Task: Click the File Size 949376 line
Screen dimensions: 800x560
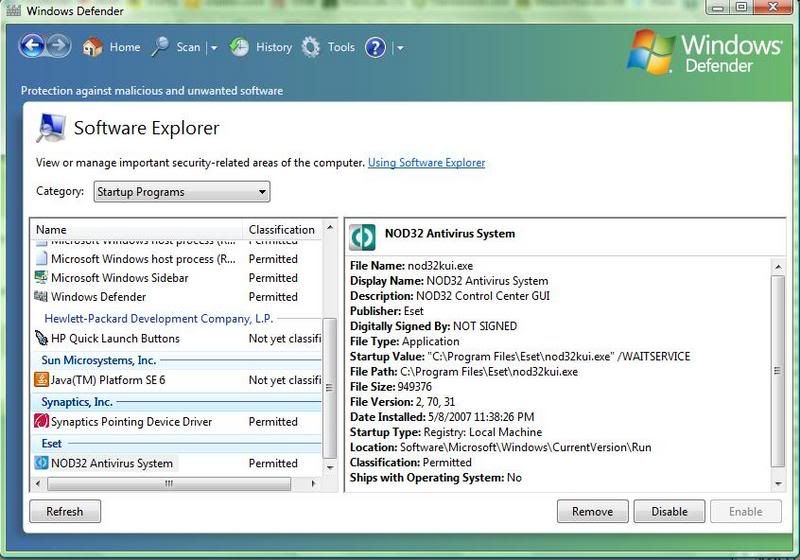Action: pyautogui.click(x=391, y=387)
